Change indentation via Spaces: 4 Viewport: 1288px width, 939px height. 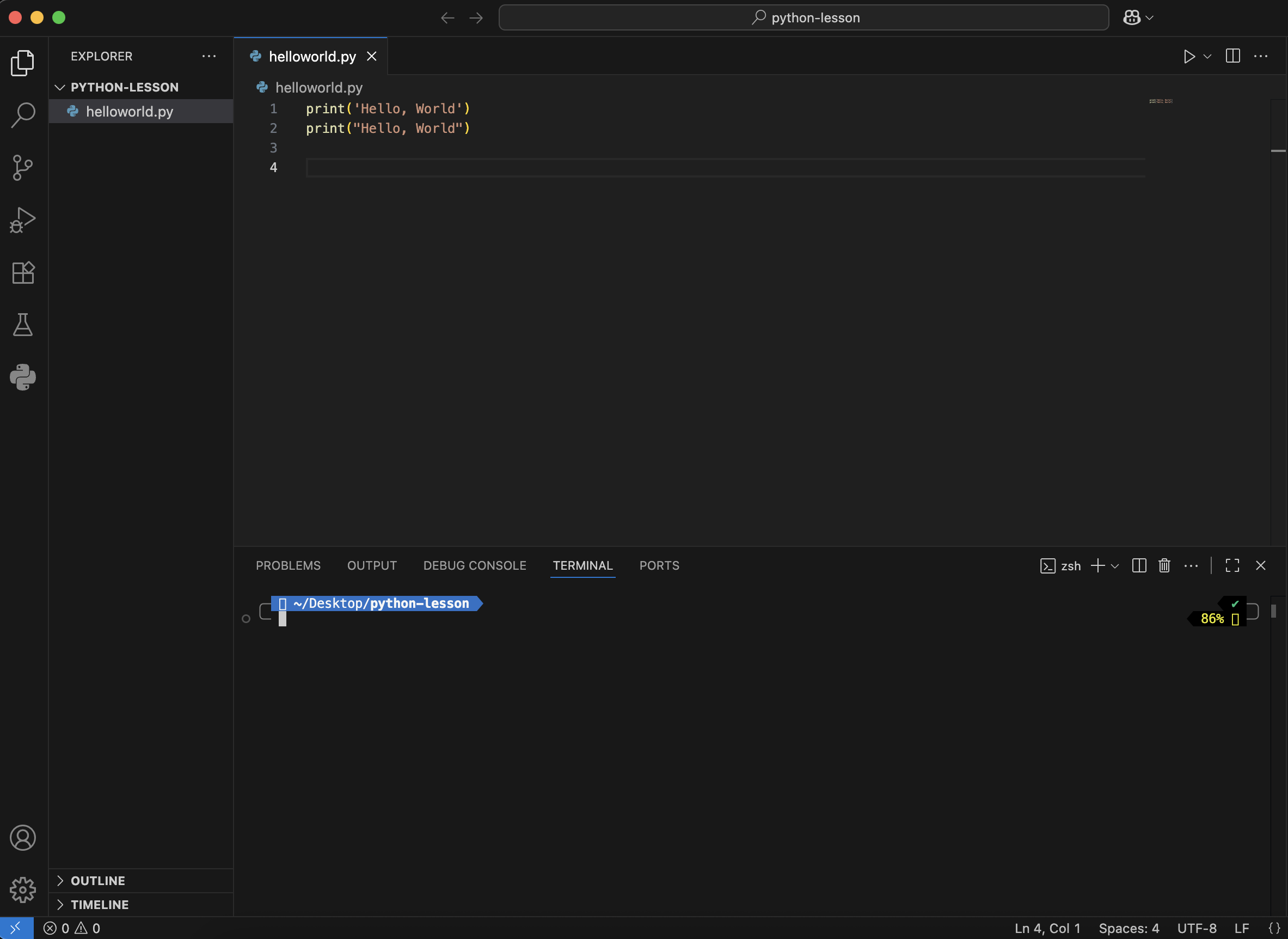pyautogui.click(x=1129, y=928)
